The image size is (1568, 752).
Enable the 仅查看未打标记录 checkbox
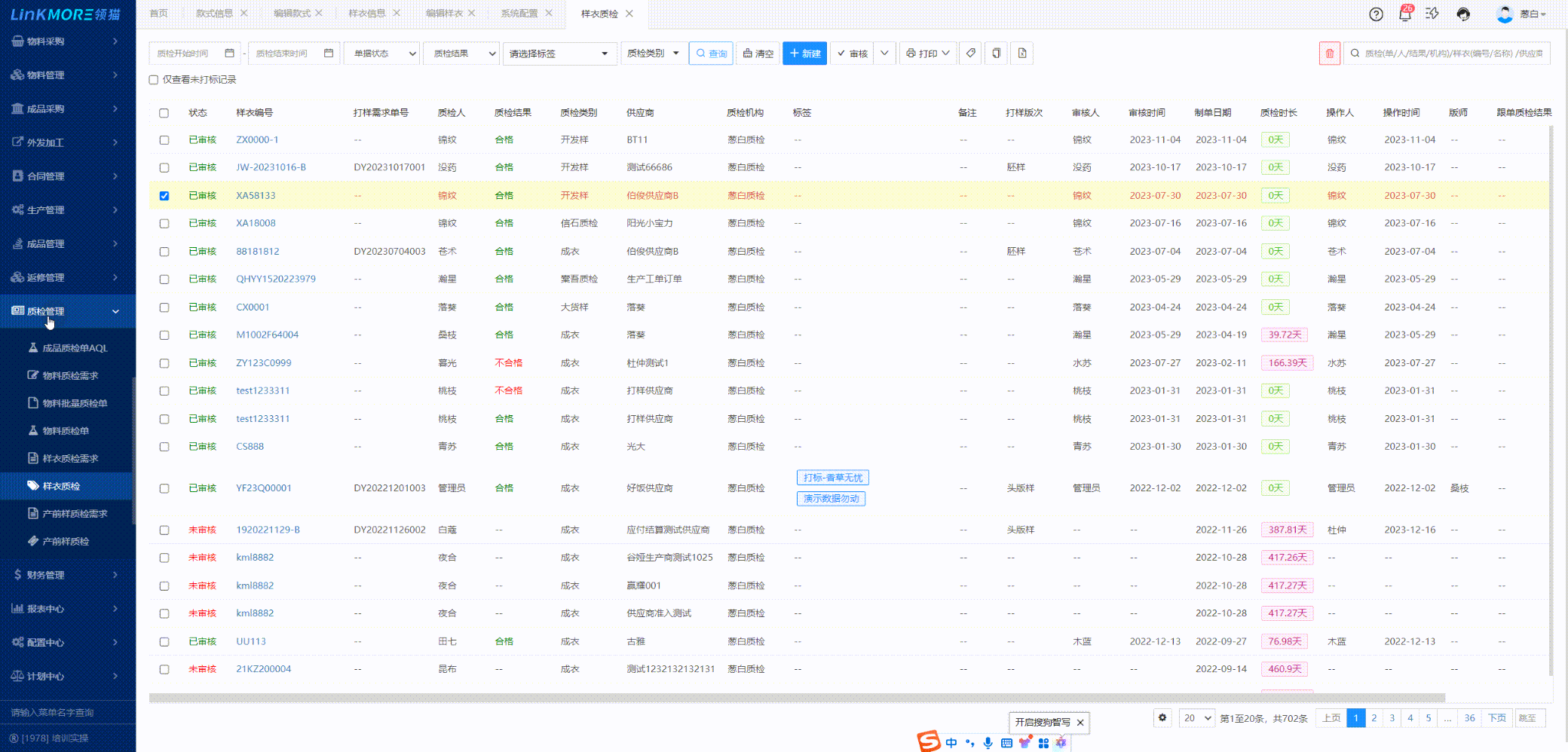(x=154, y=80)
